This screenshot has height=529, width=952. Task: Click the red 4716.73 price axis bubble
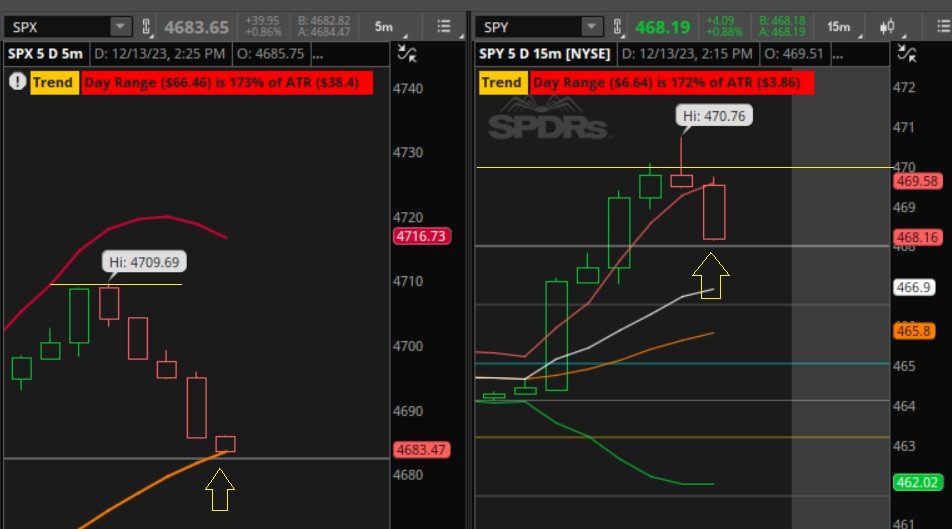(421, 236)
